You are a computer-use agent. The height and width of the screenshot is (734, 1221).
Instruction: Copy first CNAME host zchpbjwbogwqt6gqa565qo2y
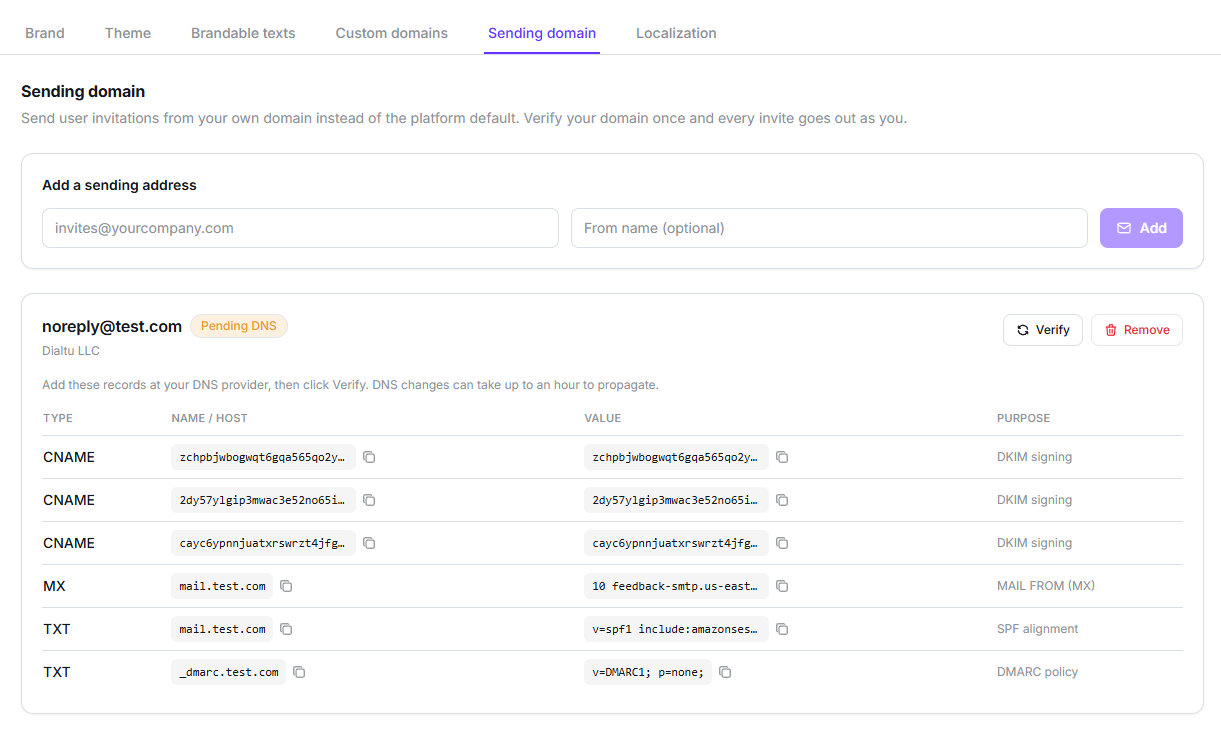click(369, 457)
